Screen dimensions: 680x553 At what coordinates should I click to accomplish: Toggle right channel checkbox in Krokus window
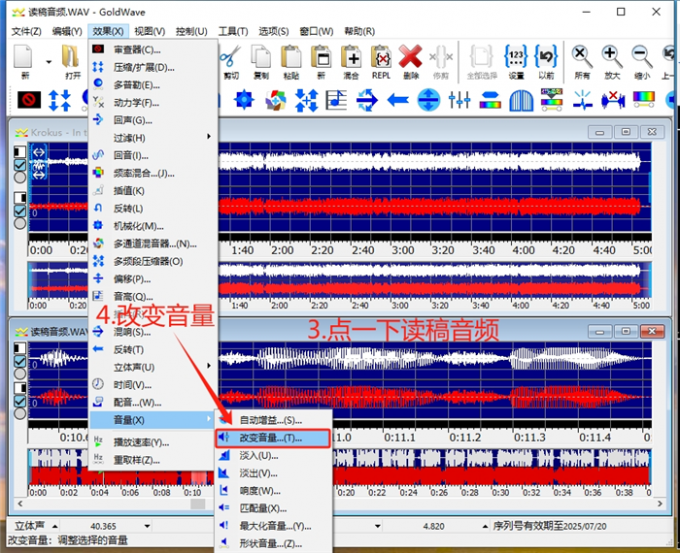[x=20, y=211]
